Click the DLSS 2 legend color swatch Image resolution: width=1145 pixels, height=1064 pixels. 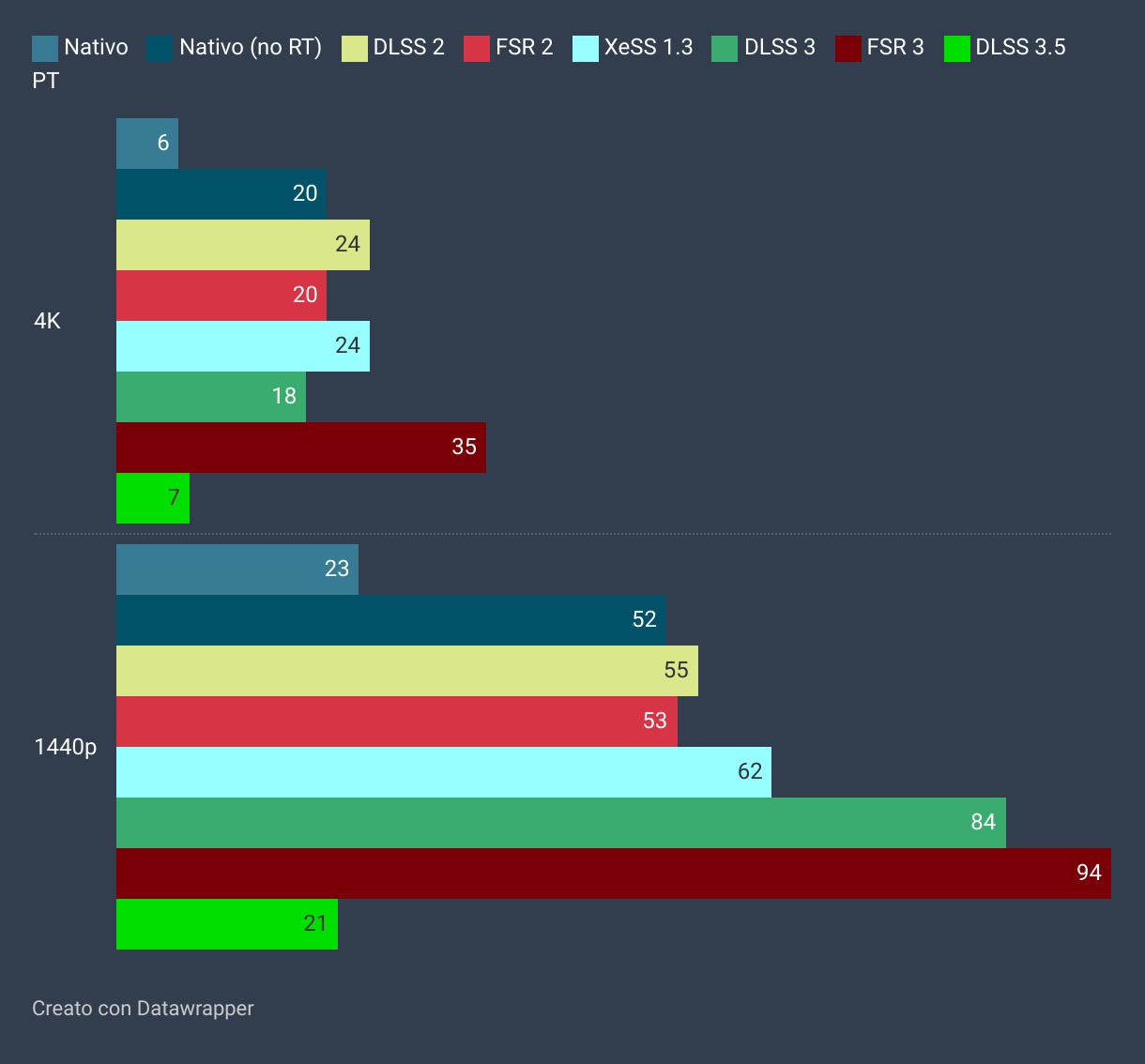[355, 49]
